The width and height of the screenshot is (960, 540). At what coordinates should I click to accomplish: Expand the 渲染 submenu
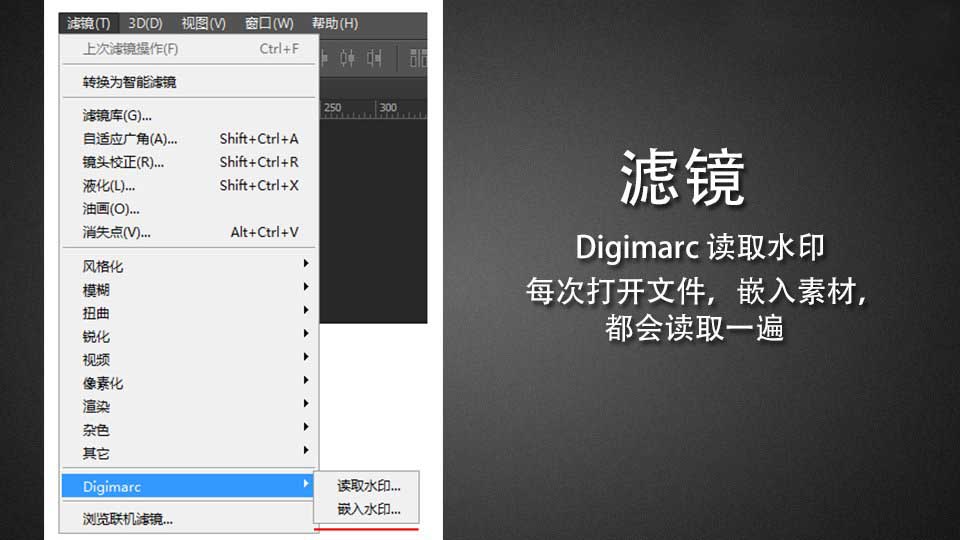tap(190, 407)
